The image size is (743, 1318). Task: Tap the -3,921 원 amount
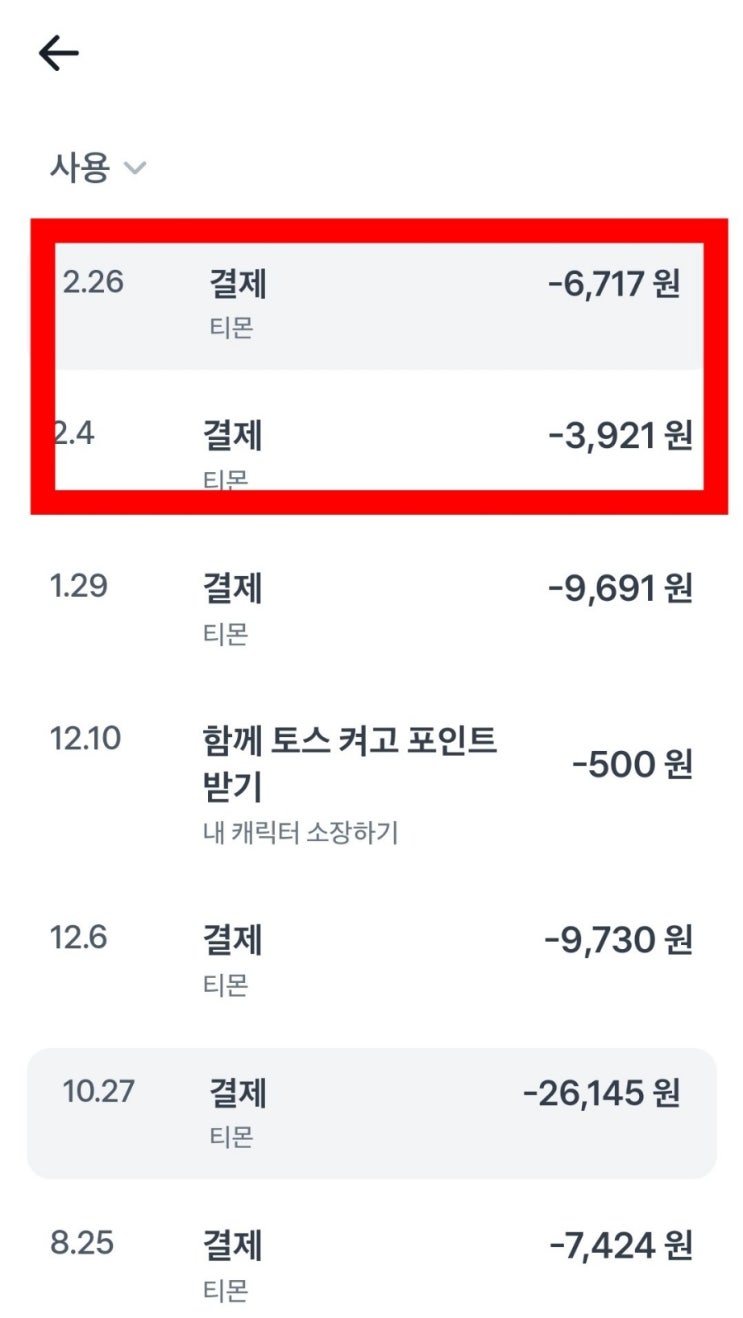[620, 437]
